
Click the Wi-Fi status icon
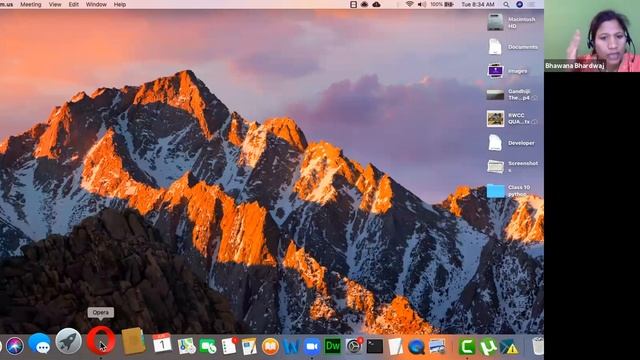(409, 4)
